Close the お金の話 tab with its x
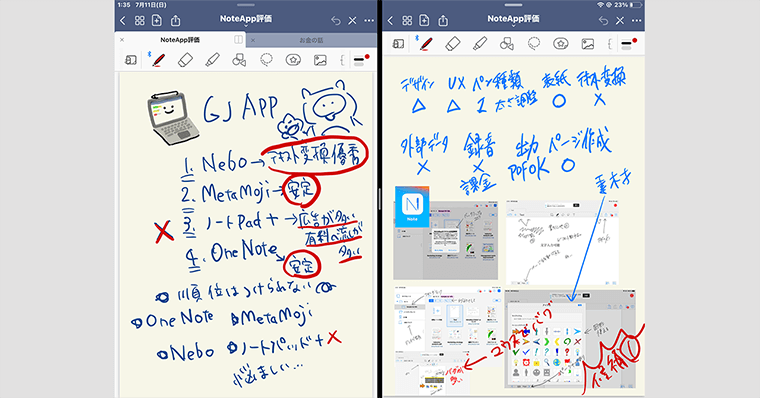This screenshot has height=398, width=760. point(253,40)
